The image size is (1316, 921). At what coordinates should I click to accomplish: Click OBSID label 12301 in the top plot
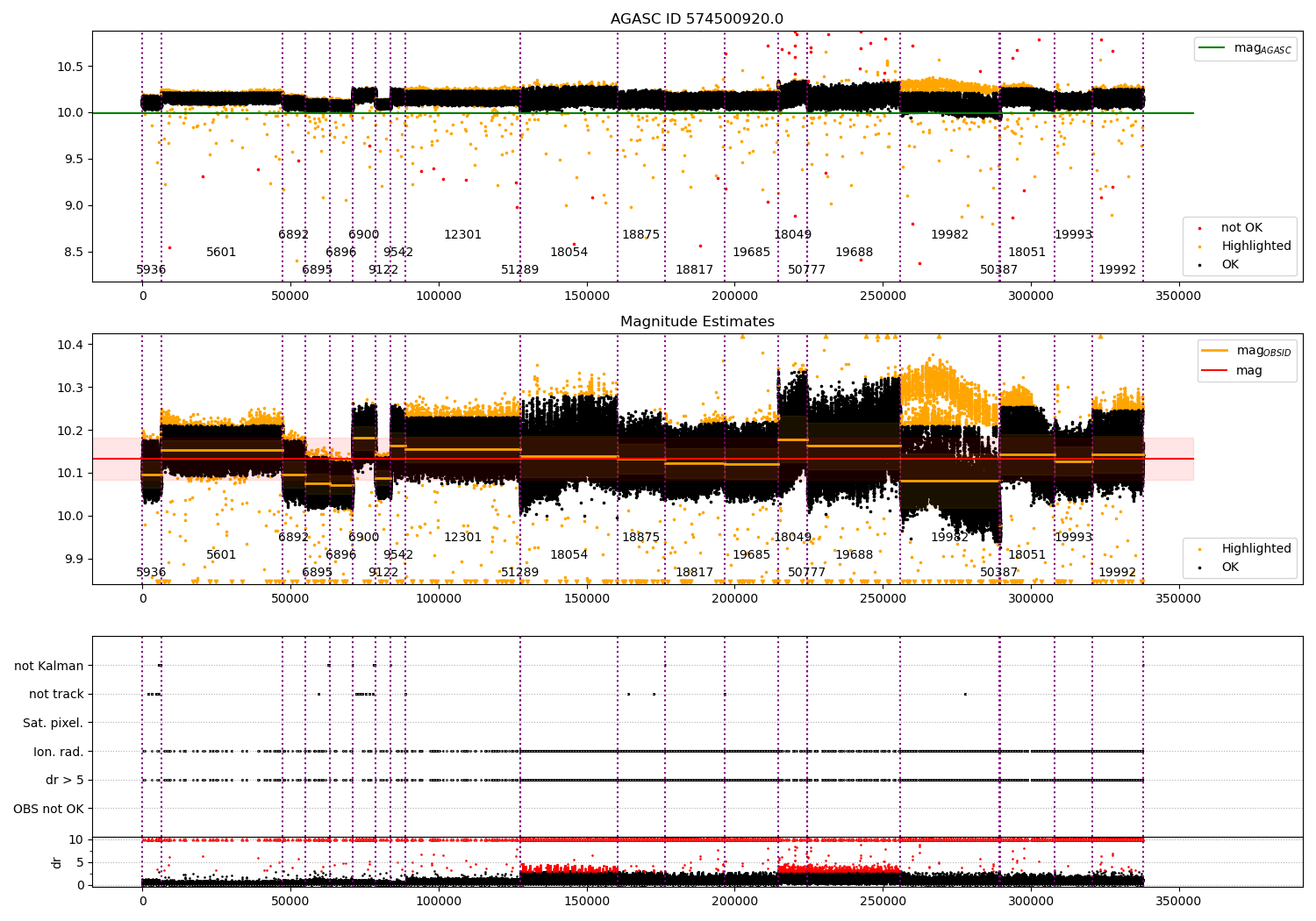pos(462,235)
